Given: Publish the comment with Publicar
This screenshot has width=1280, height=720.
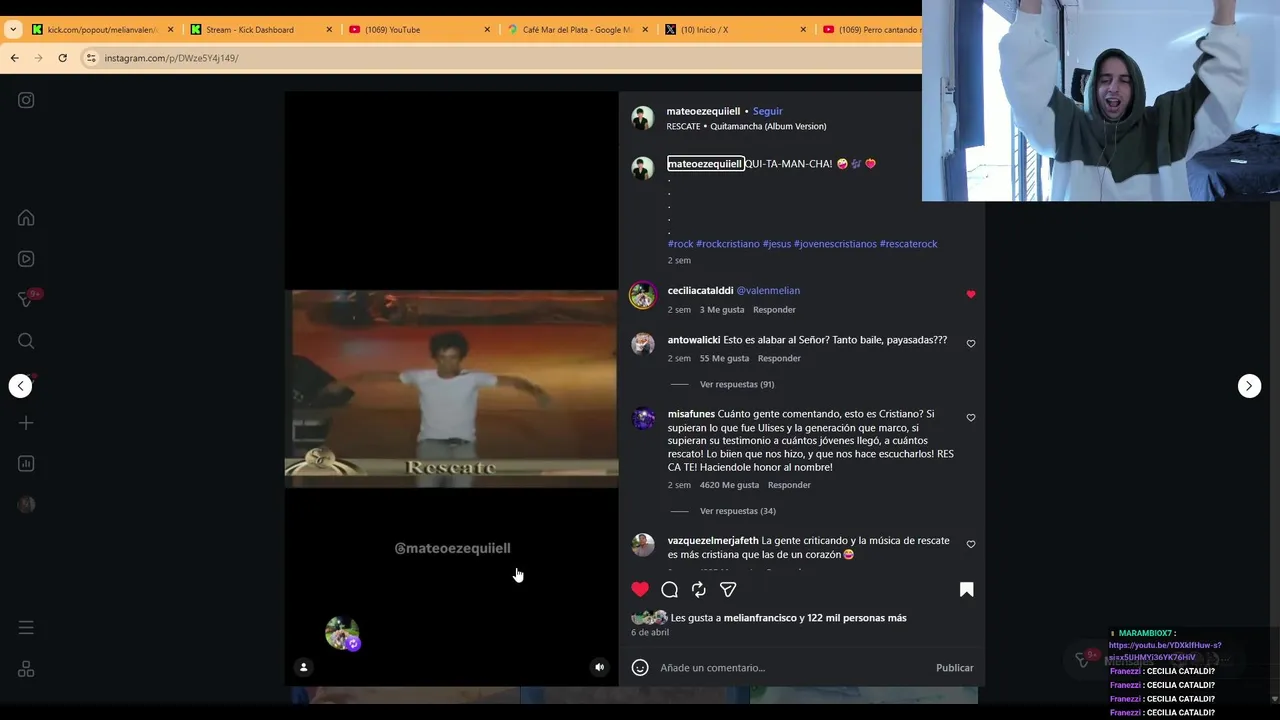Looking at the screenshot, I should (954, 668).
